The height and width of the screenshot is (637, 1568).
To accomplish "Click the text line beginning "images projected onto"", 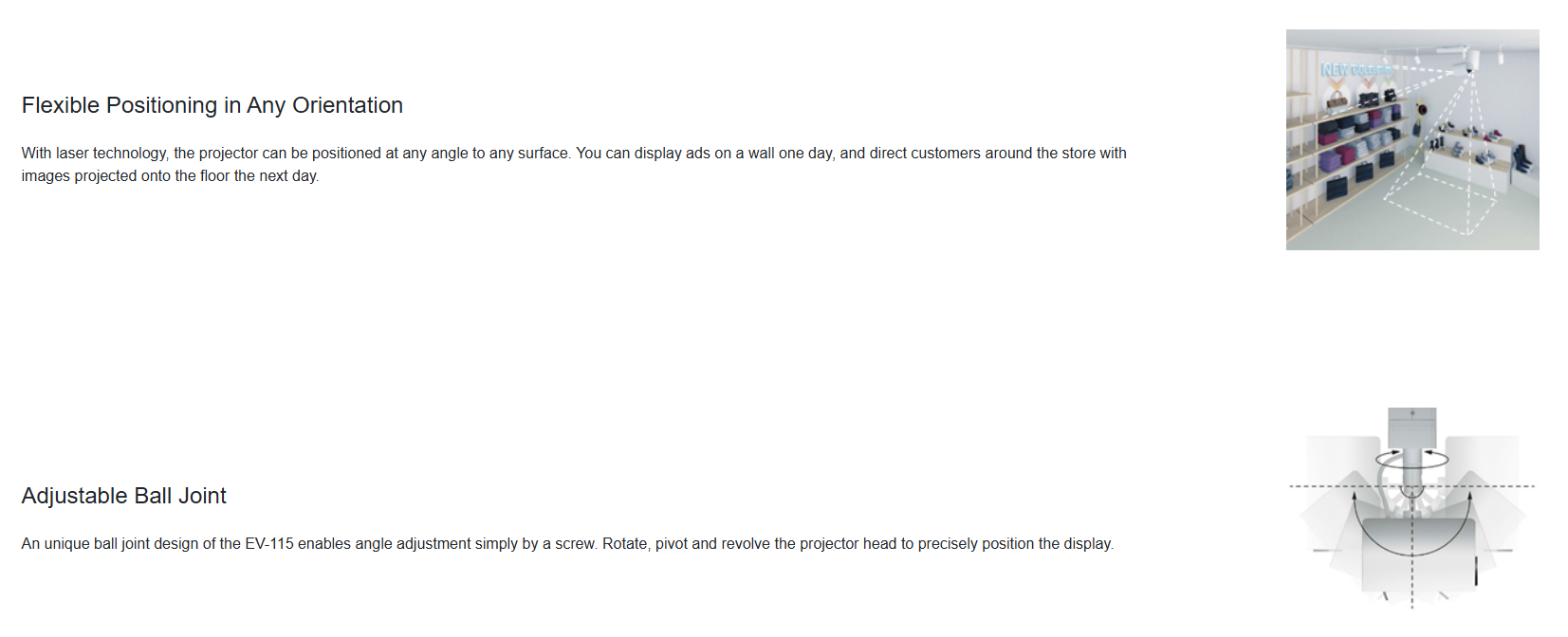I will (x=170, y=176).
